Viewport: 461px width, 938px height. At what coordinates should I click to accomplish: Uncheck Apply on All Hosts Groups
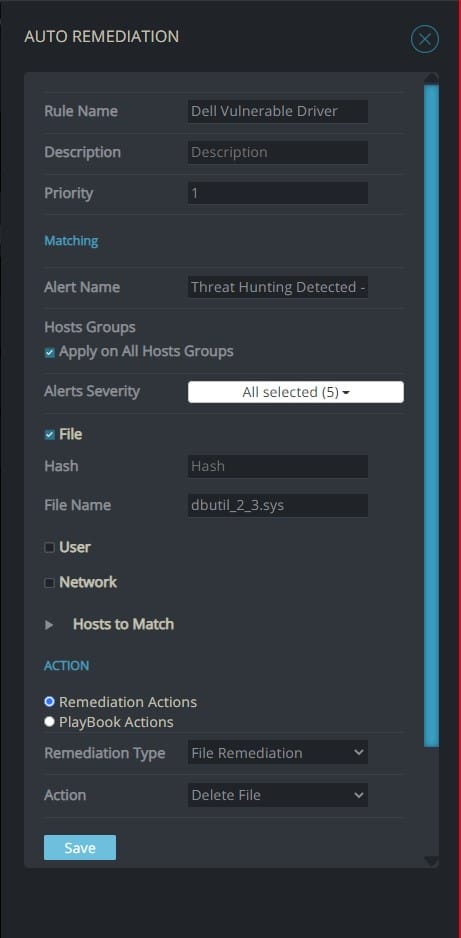[x=50, y=352]
